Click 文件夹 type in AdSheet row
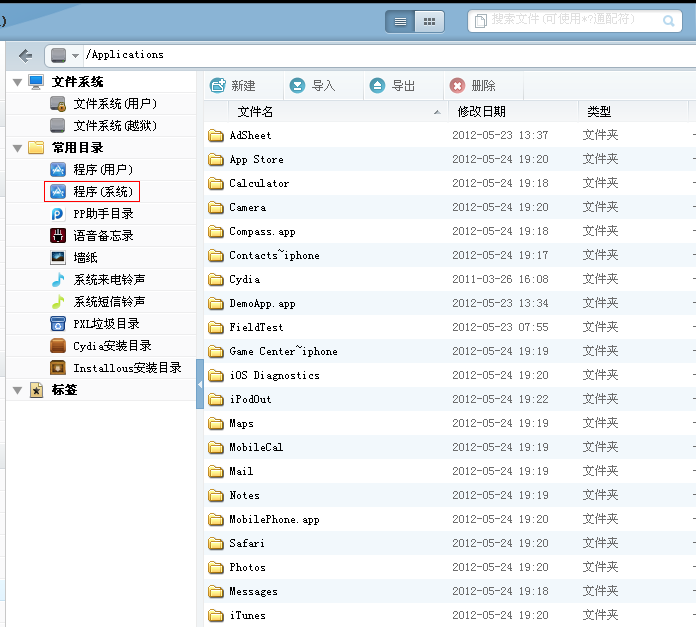 [x=600, y=135]
